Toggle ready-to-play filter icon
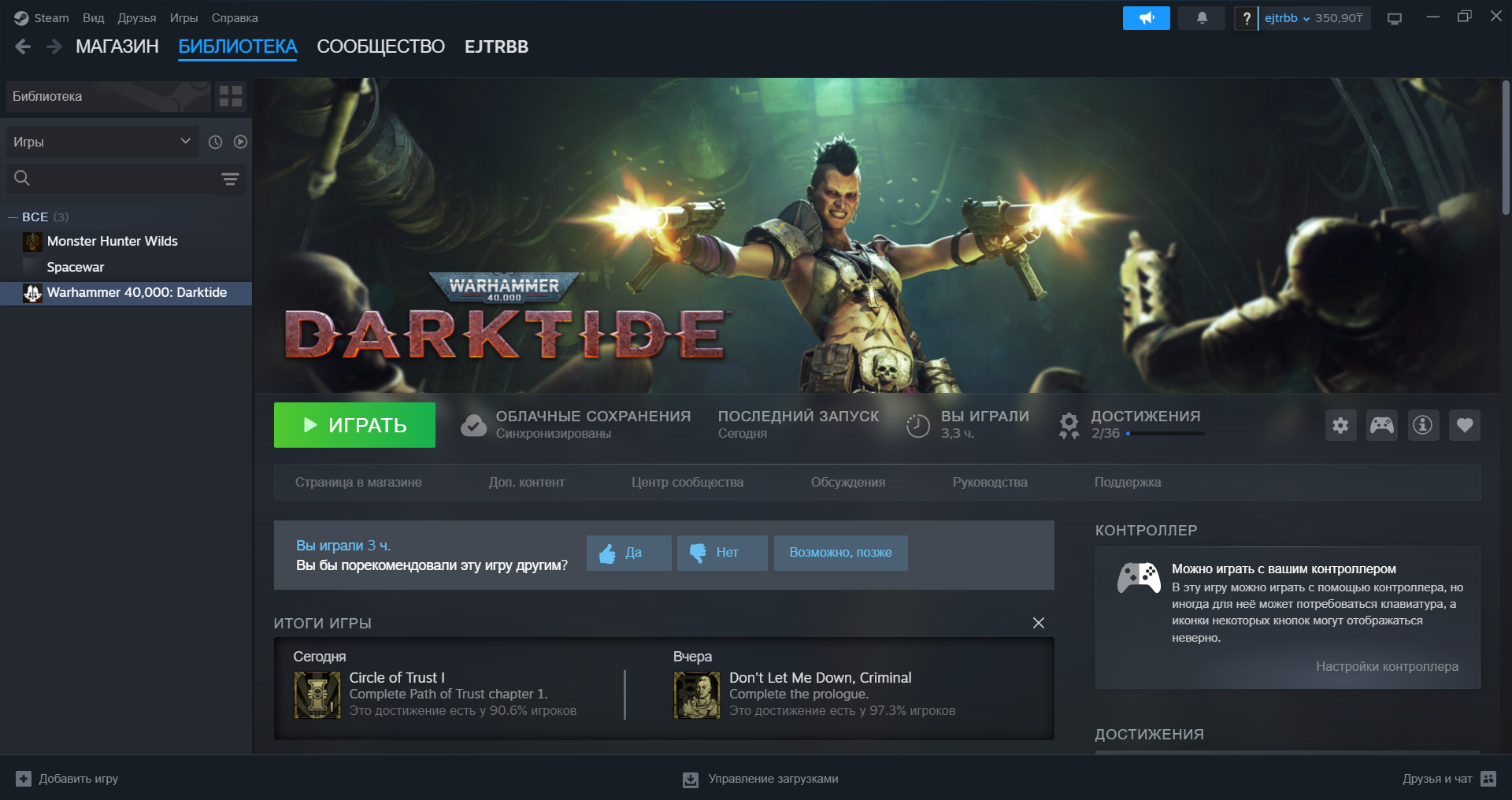 [x=240, y=142]
